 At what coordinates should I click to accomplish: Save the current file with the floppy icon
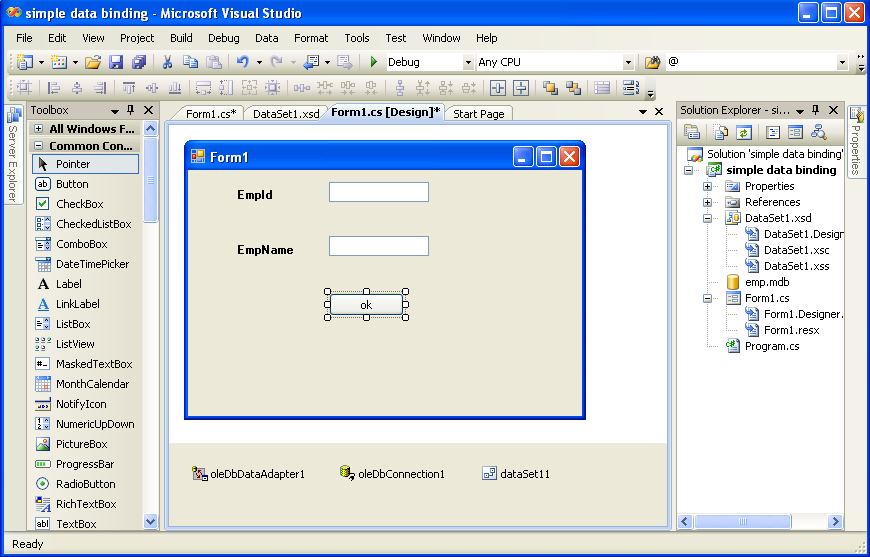coord(115,62)
